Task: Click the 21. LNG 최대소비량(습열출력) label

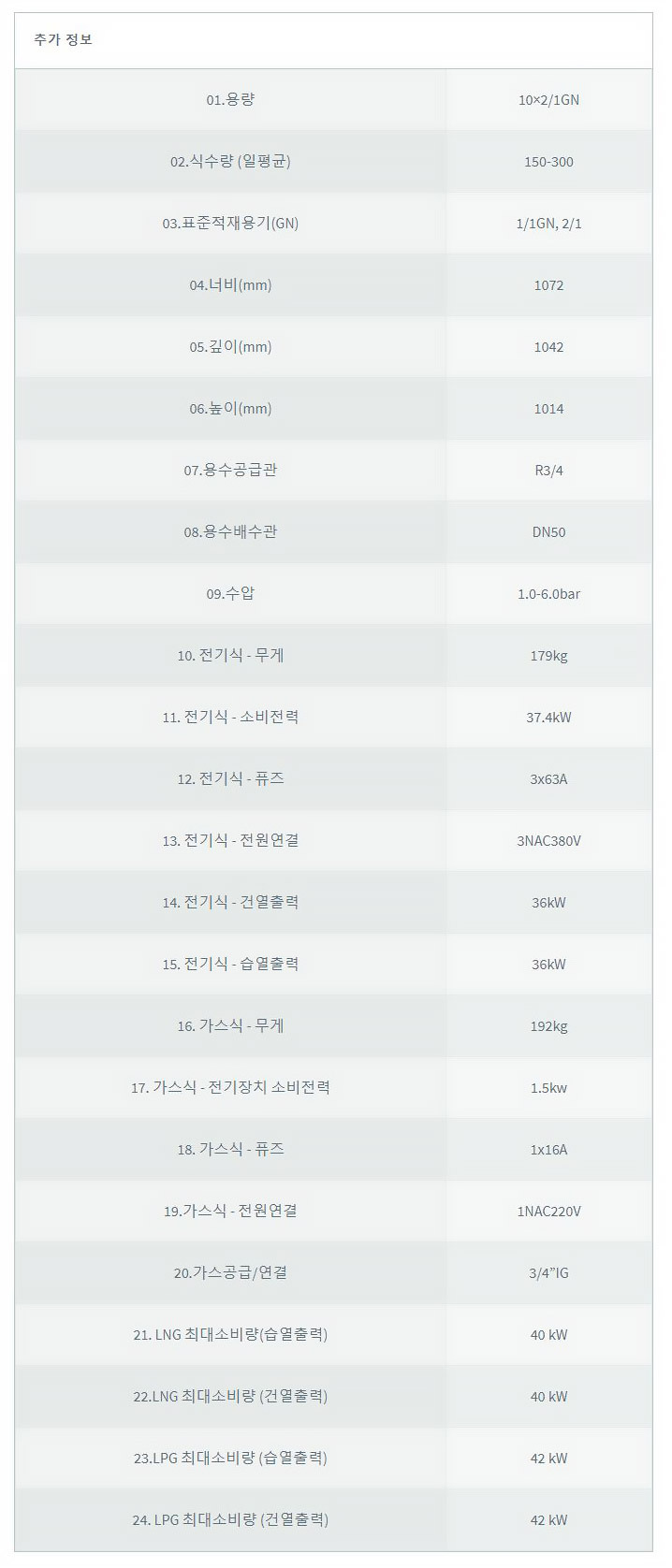Action: click(x=230, y=1334)
